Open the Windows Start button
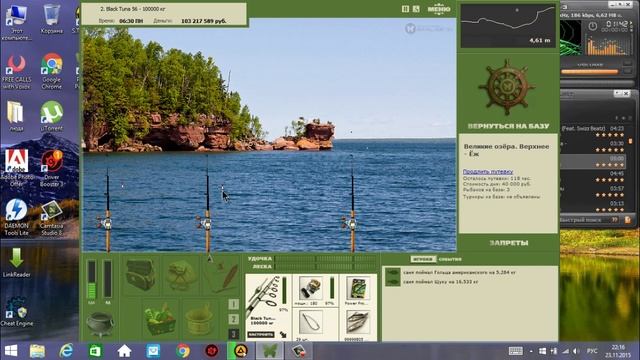 (x=11, y=351)
